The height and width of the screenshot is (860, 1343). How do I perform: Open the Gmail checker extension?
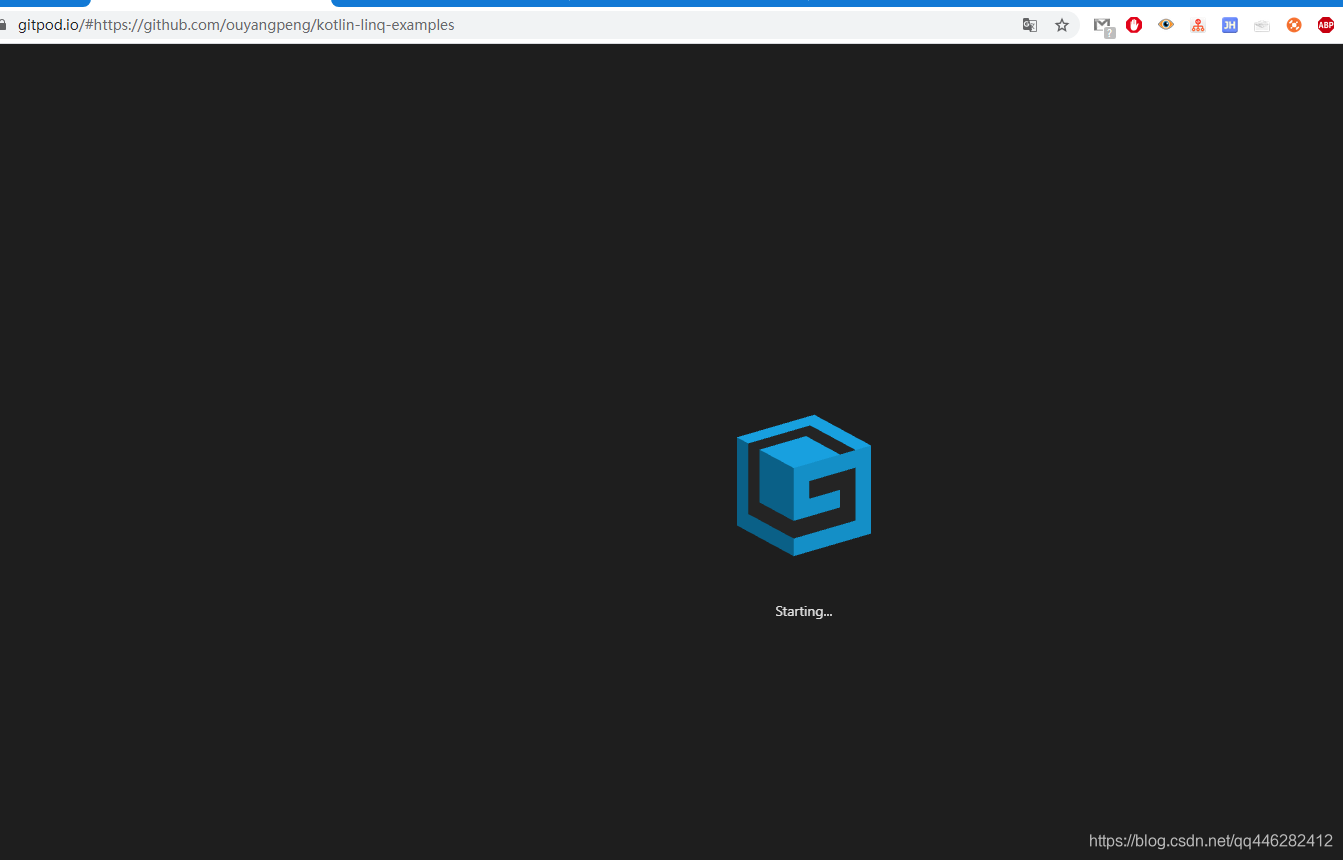click(1103, 26)
